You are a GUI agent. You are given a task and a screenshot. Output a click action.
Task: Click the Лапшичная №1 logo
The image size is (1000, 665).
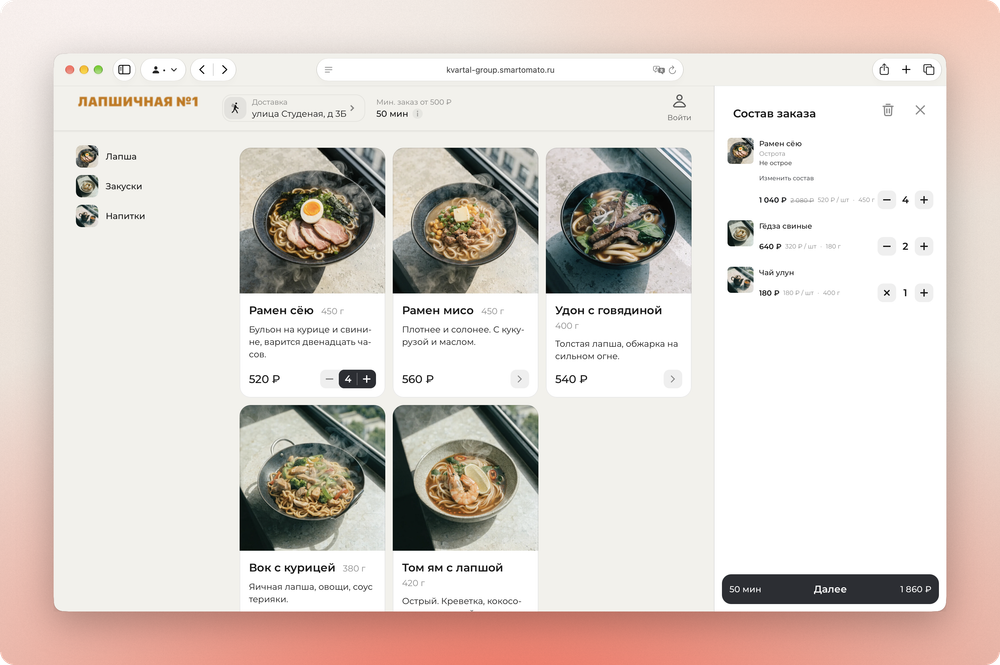(x=138, y=102)
